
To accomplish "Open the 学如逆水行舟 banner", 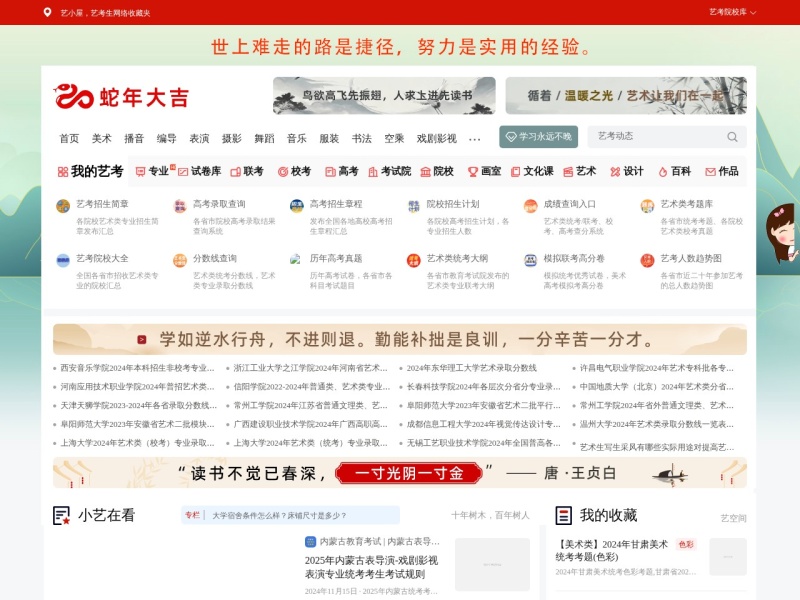I will coord(399,339).
